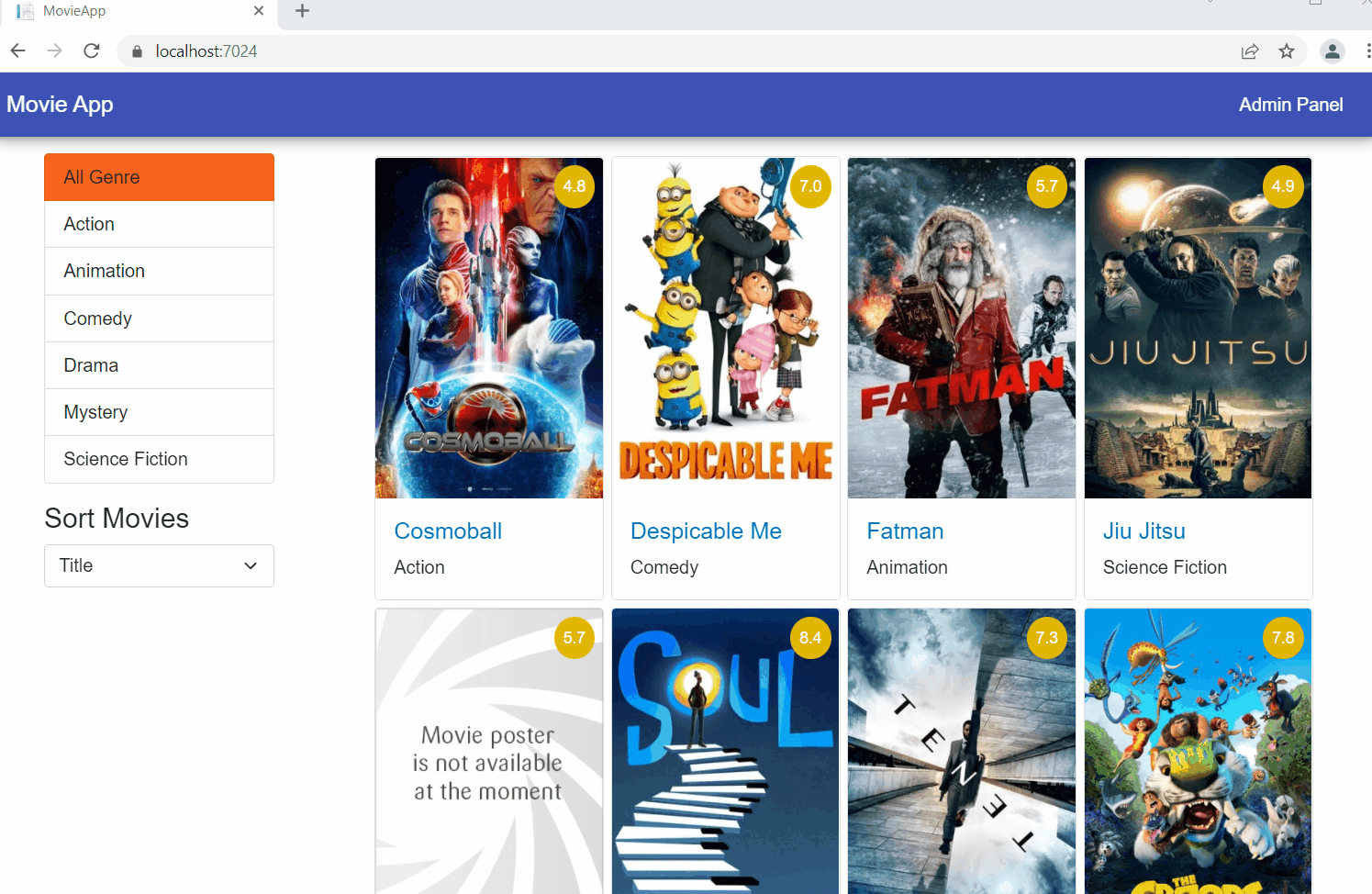Filter by Science Fiction genre
The height and width of the screenshot is (894, 1372).
[159, 459]
